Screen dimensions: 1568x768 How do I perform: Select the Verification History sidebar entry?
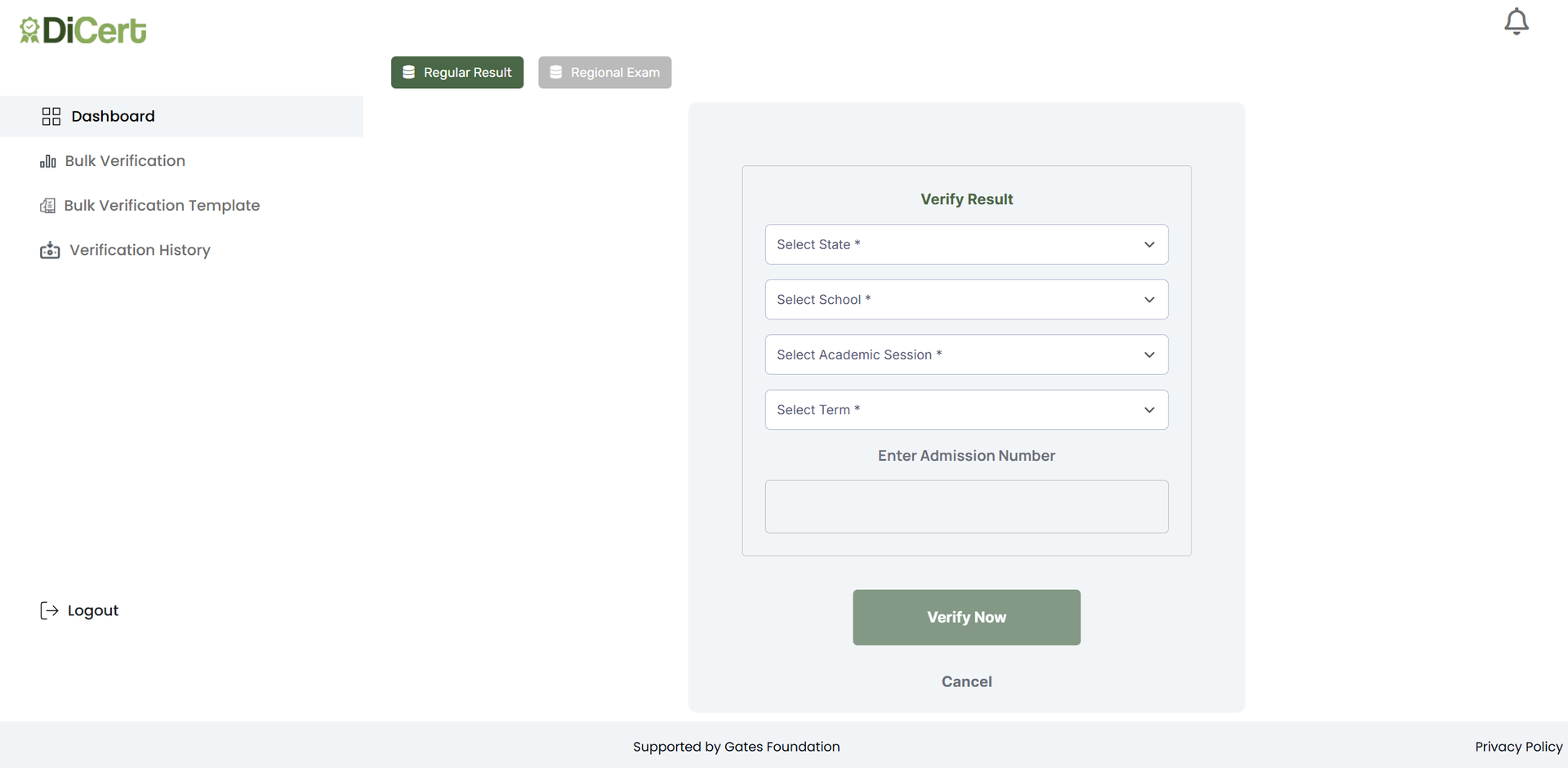click(x=139, y=250)
